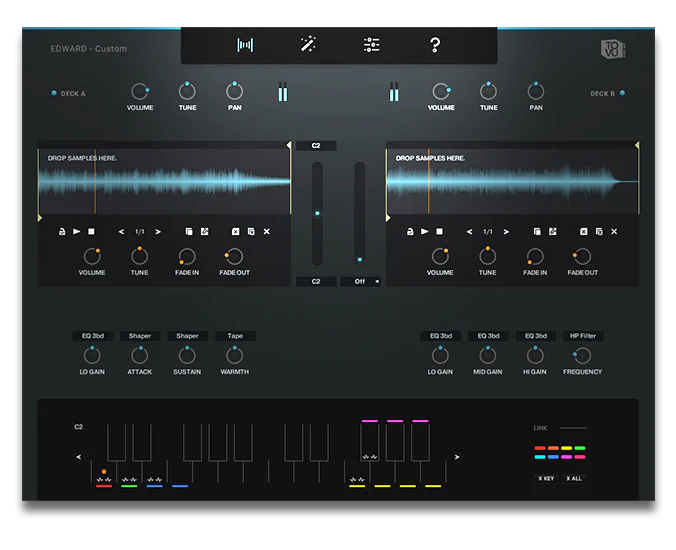Open the EQ 3bd selector above MID GAIN

tap(488, 336)
